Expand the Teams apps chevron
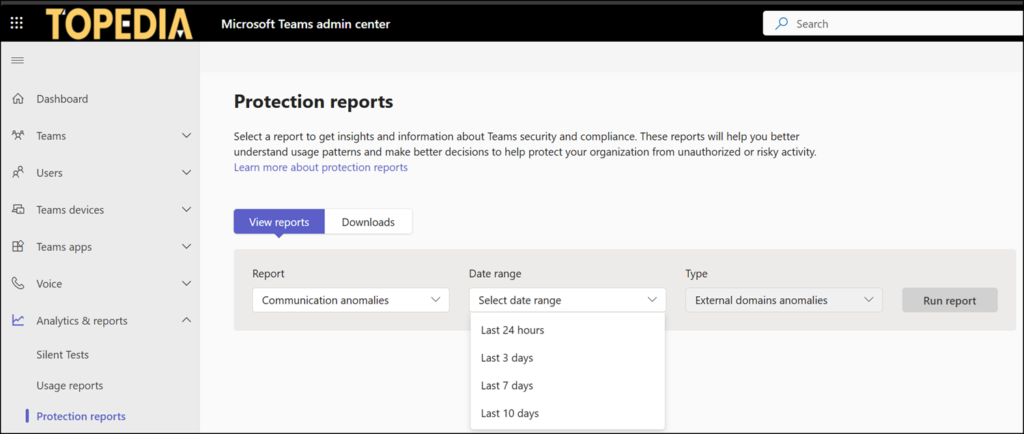 tap(186, 247)
